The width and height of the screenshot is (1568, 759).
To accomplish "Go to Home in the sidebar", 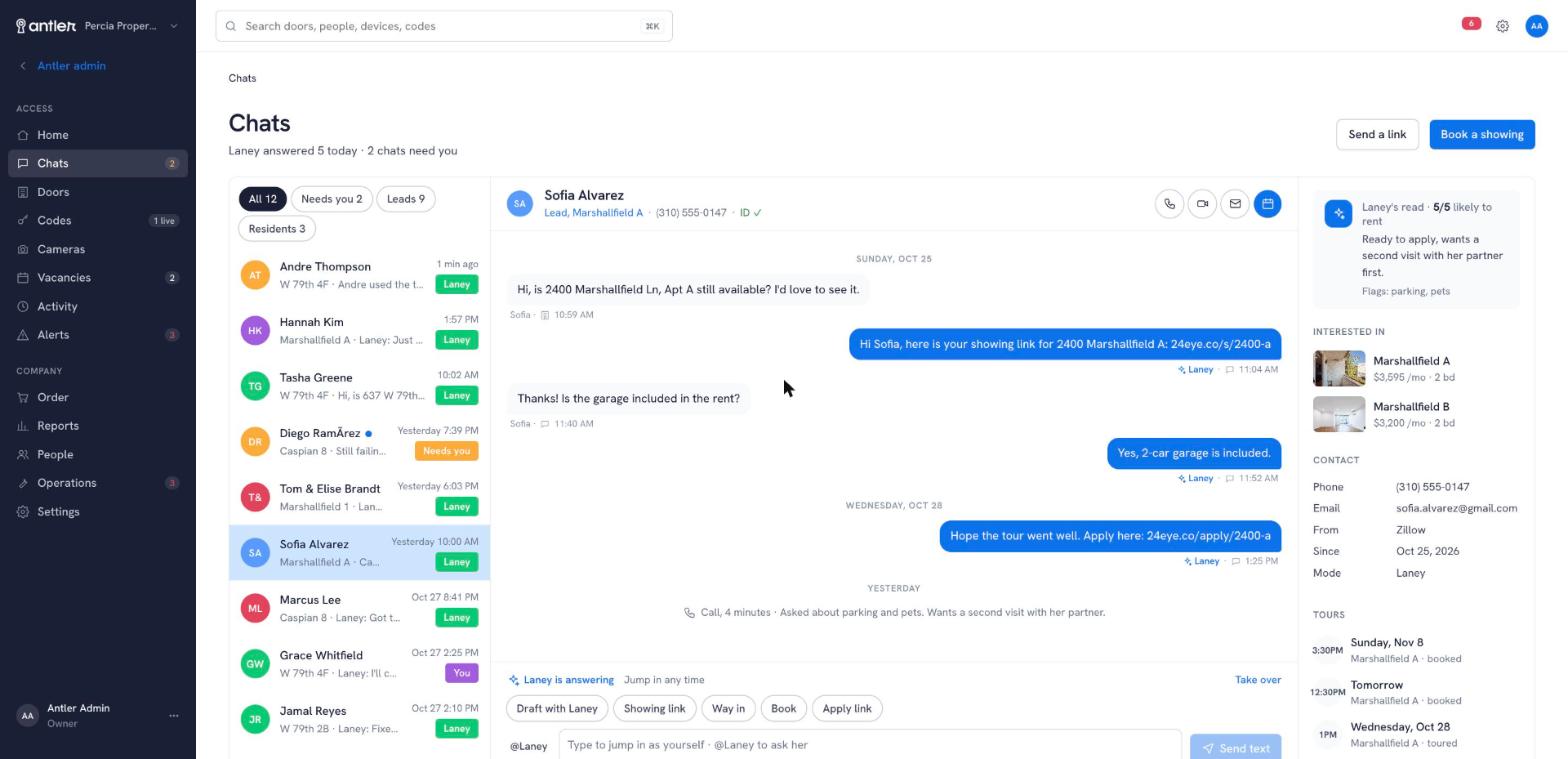I will (x=98, y=135).
